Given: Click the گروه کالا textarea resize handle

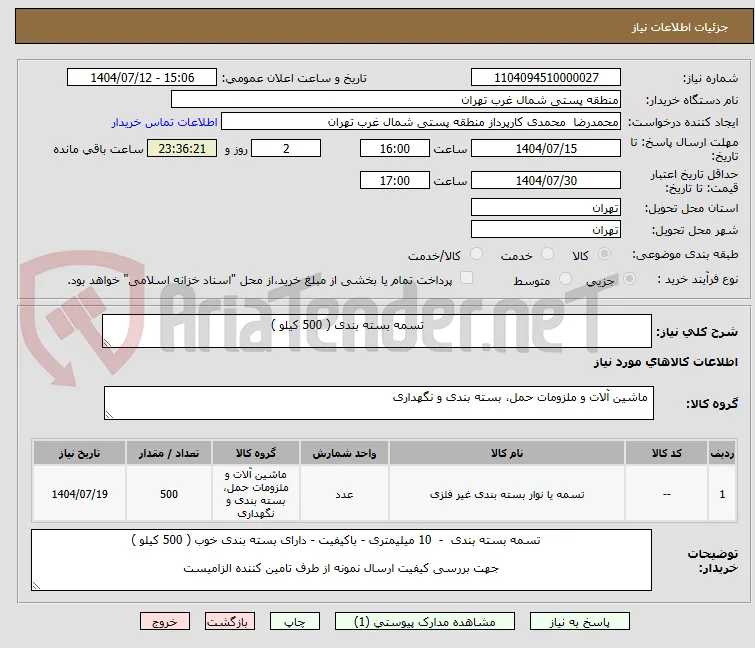Looking at the screenshot, I should pos(109,415).
